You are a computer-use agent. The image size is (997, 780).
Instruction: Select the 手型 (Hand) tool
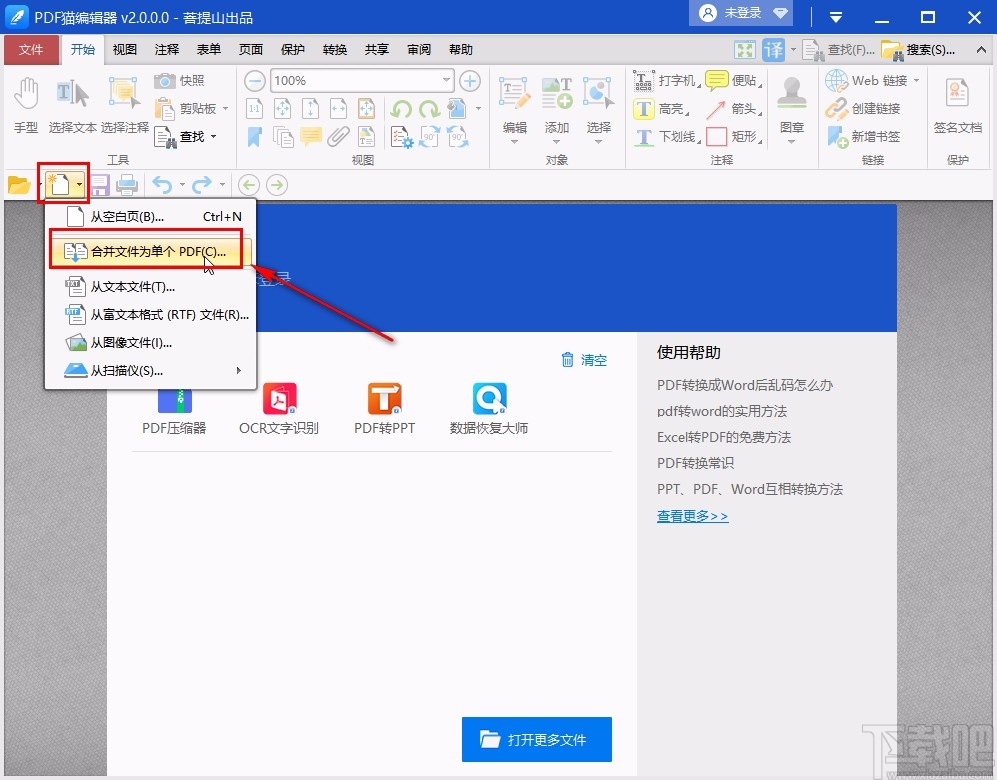pyautogui.click(x=26, y=100)
